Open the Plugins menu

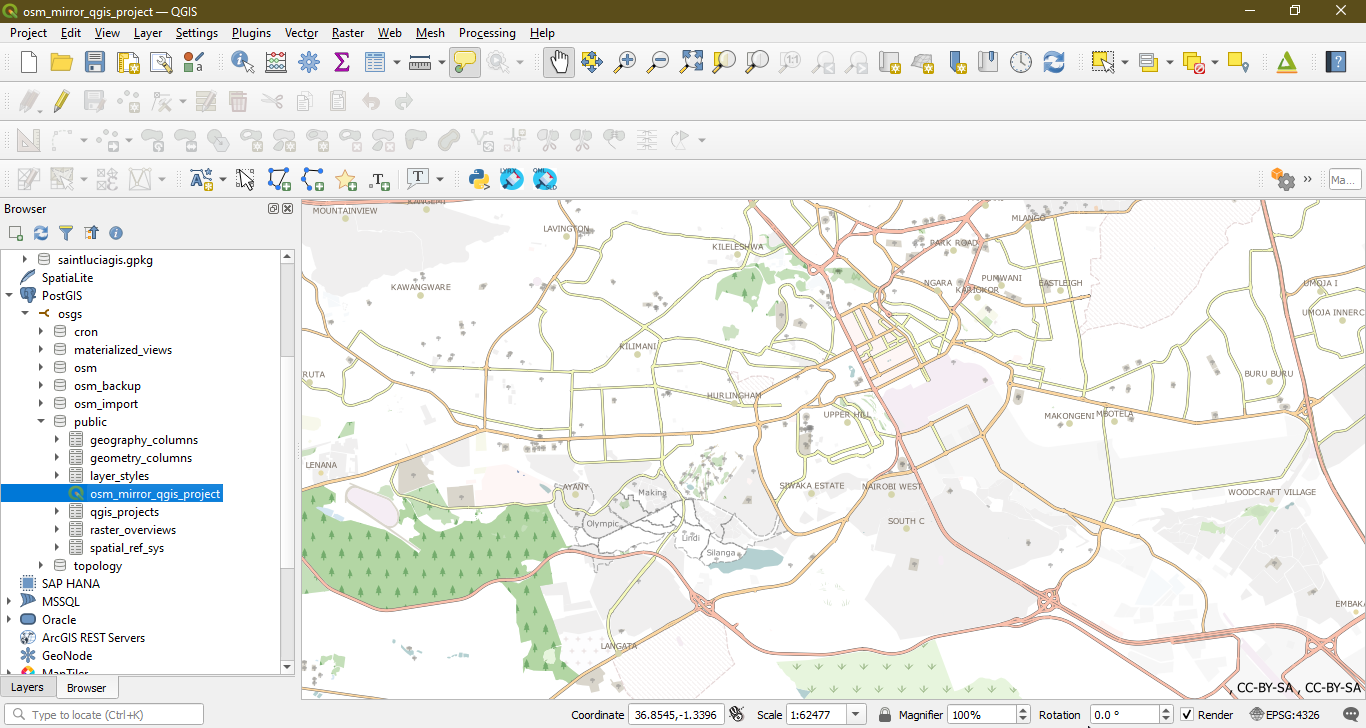[x=251, y=33]
